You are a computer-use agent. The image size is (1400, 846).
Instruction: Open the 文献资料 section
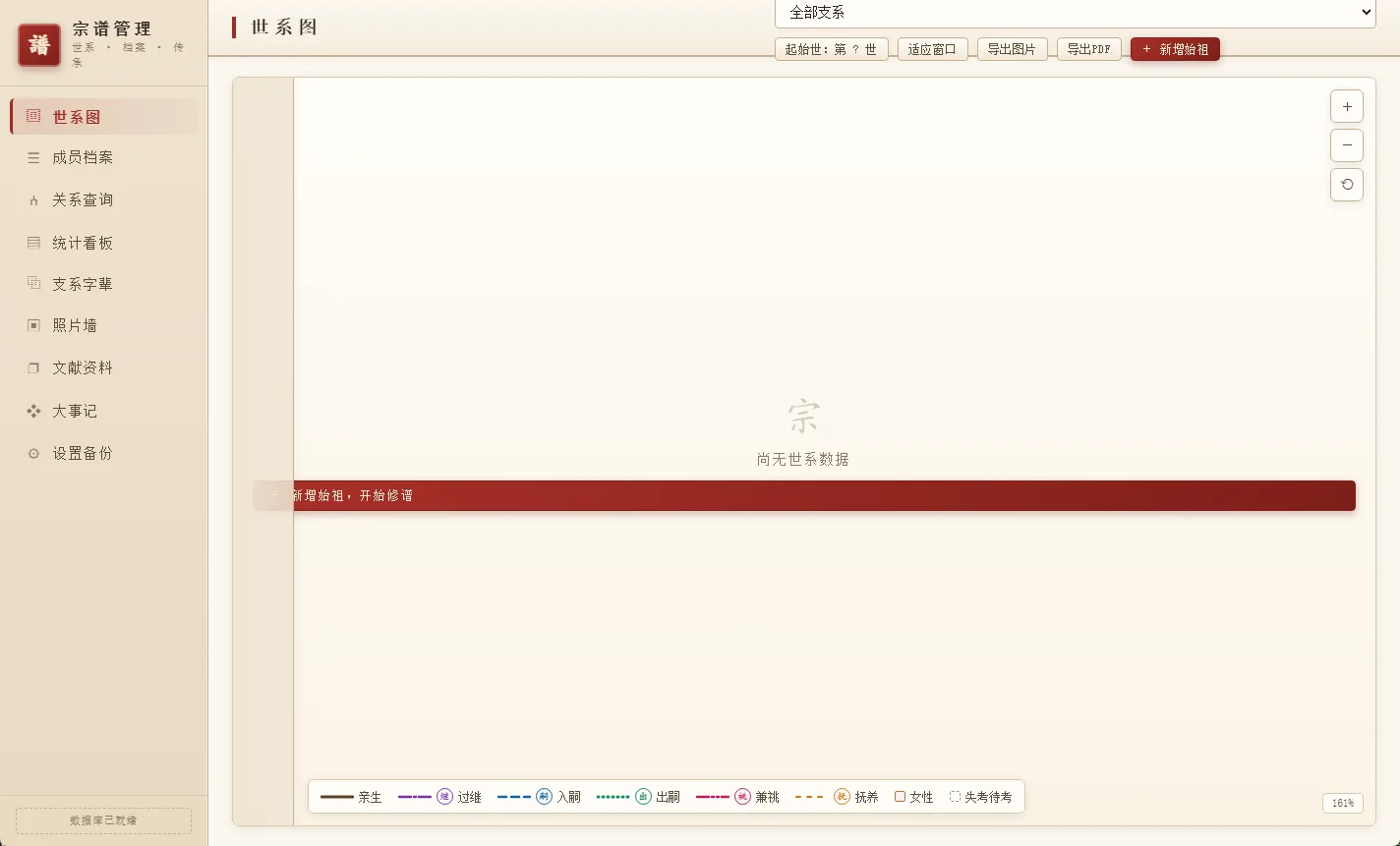(104, 367)
